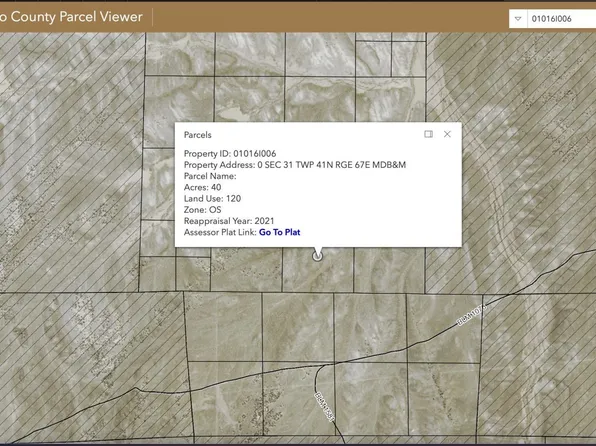Click the Acres: 40 text
The height and width of the screenshot is (446, 596).
[x=203, y=187]
